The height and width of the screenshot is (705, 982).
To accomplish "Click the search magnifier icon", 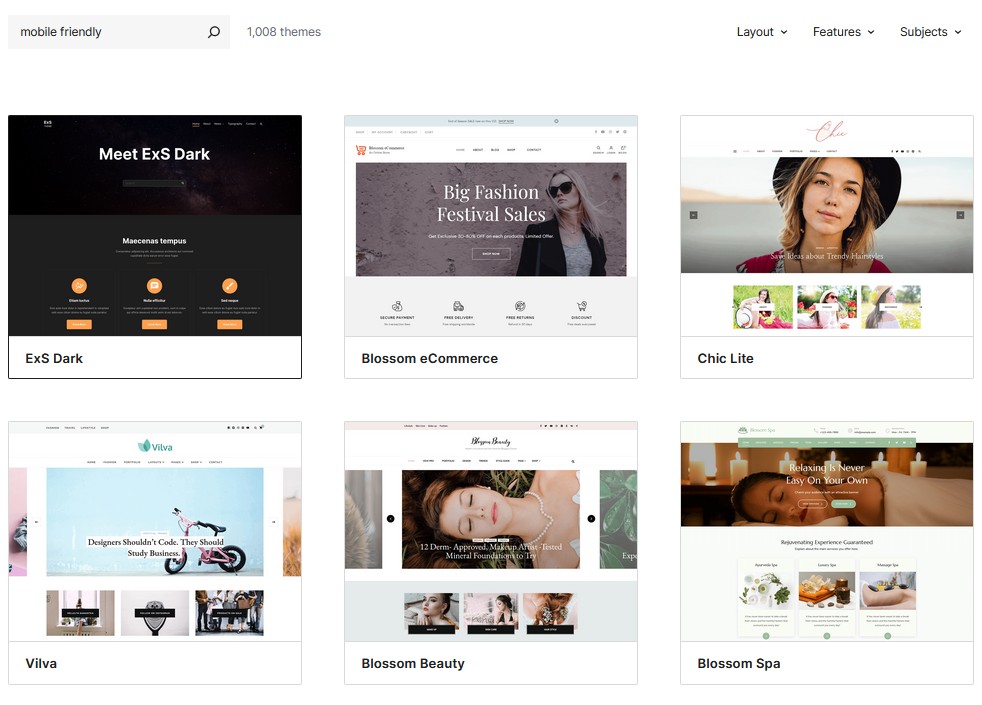I will [213, 32].
